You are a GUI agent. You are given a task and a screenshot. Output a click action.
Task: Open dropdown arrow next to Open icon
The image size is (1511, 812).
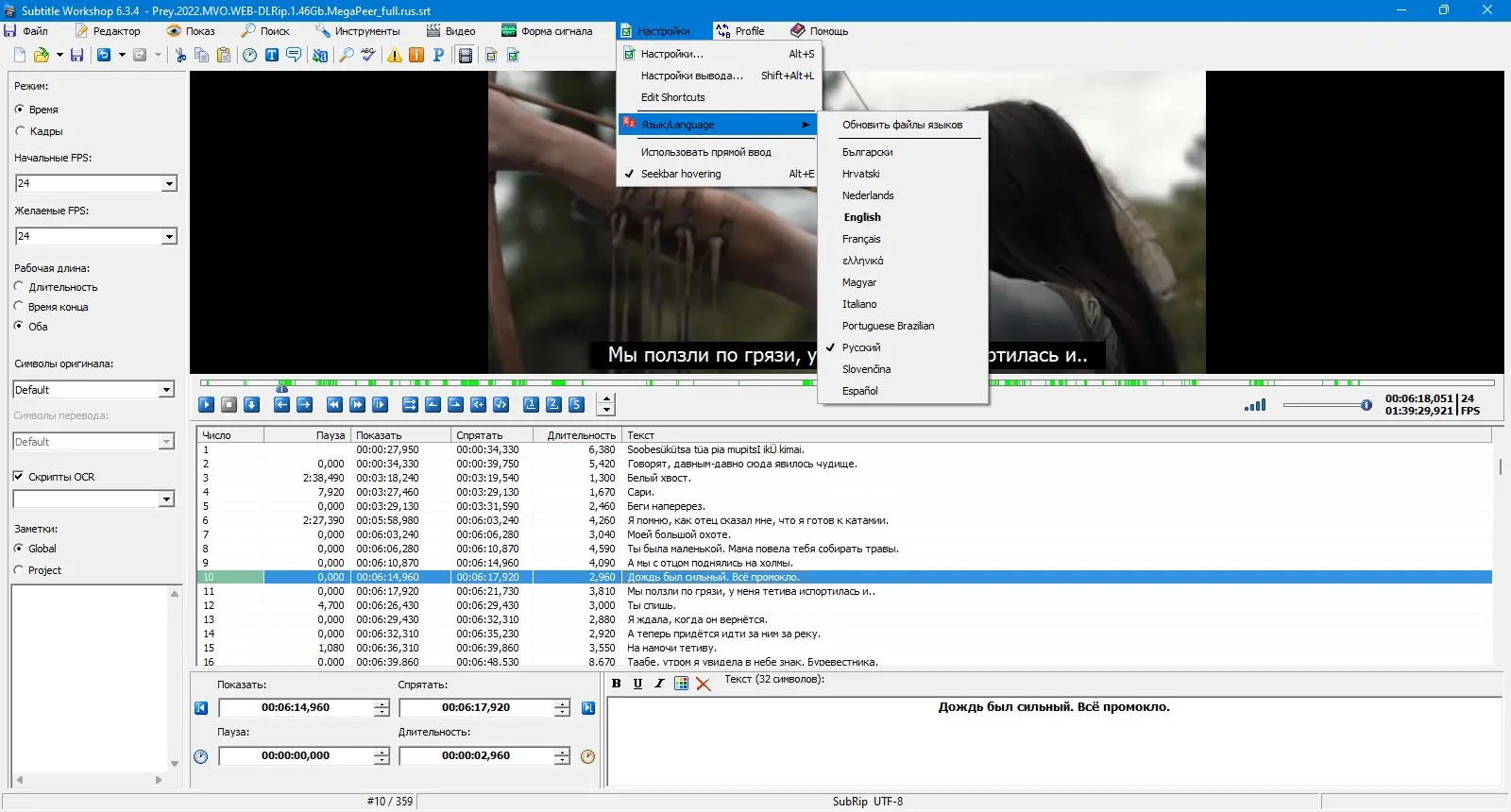point(59,56)
